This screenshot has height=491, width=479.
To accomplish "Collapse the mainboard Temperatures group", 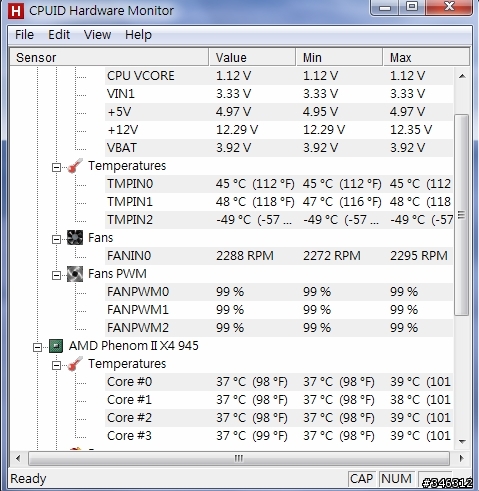I will (56, 167).
